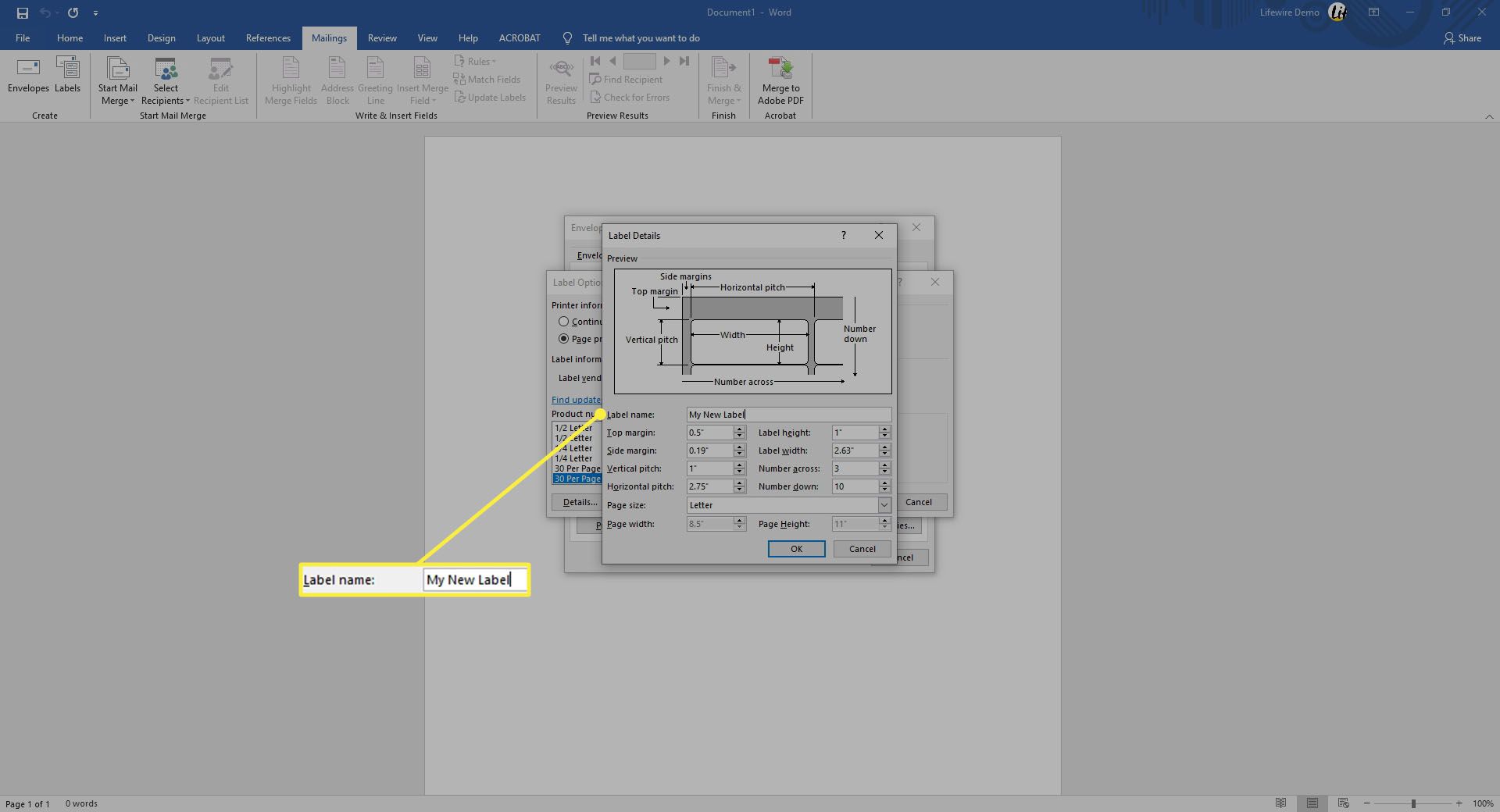
Task: Increase Label height spinner
Action: (x=884, y=429)
